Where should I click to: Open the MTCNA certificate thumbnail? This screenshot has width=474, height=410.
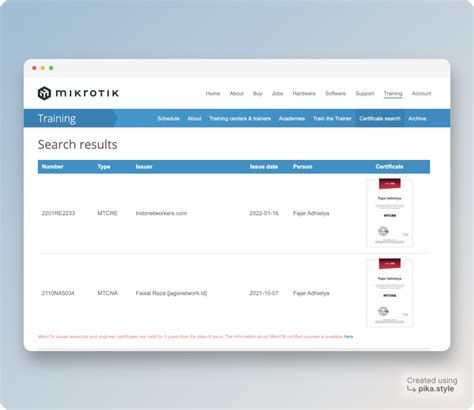(389, 293)
